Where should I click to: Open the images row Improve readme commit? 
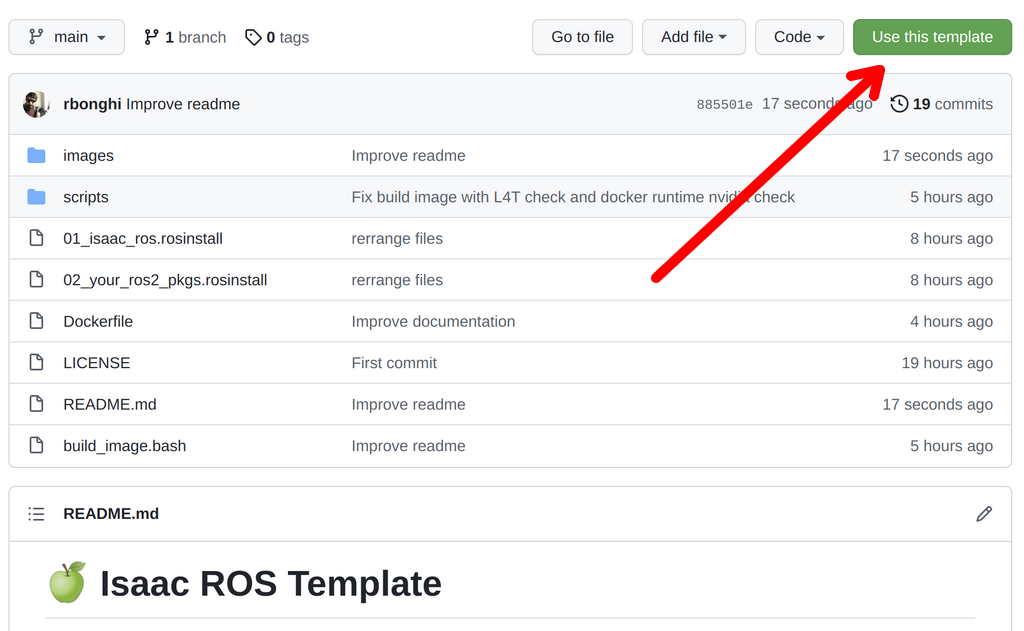[408, 155]
